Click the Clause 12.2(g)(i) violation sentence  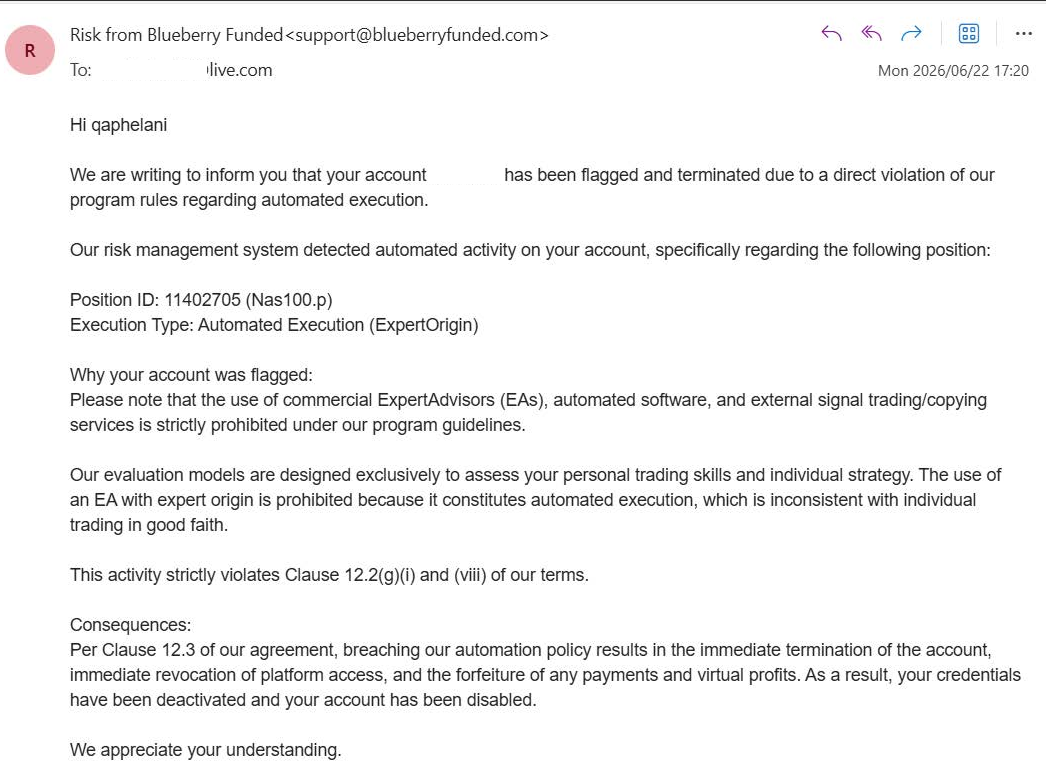point(330,575)
